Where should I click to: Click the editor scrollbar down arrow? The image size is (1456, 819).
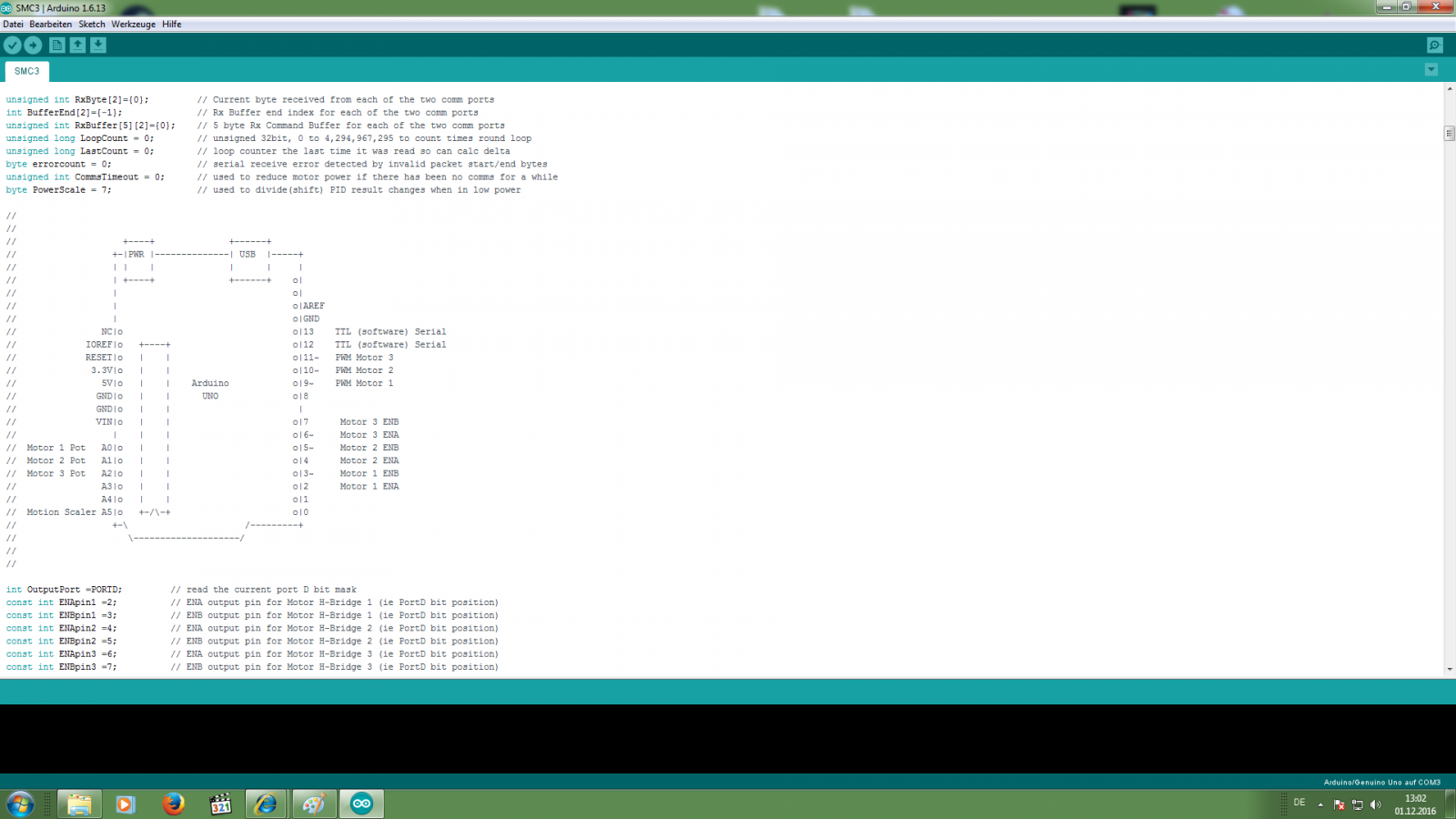click(x=1450, y=670)
